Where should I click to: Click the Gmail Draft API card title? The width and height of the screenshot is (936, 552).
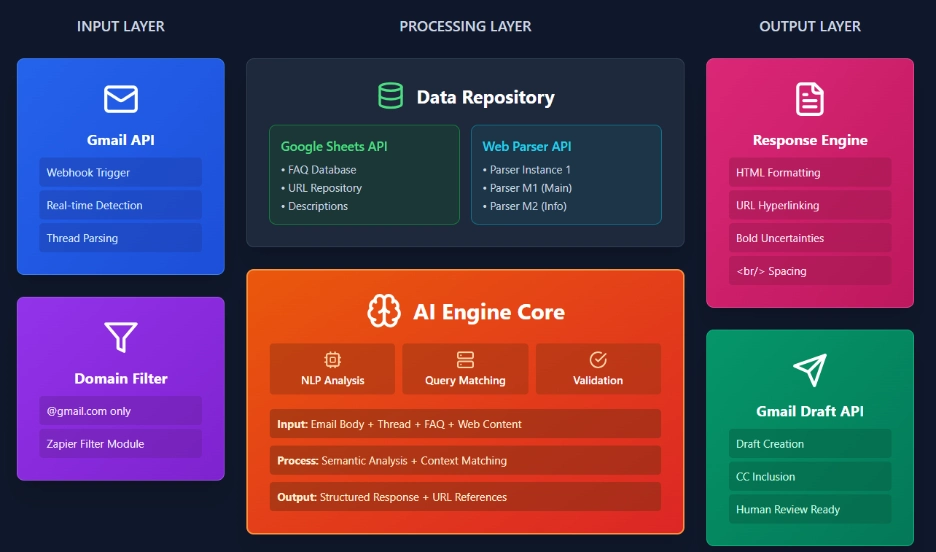[810, 411]
